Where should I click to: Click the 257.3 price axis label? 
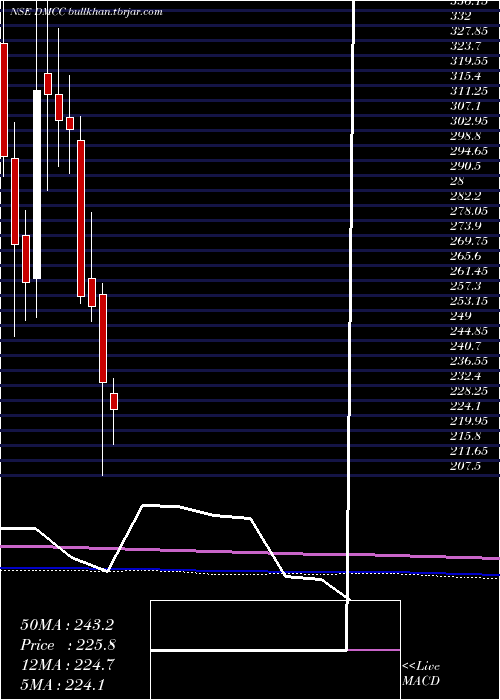coord(465,286)
